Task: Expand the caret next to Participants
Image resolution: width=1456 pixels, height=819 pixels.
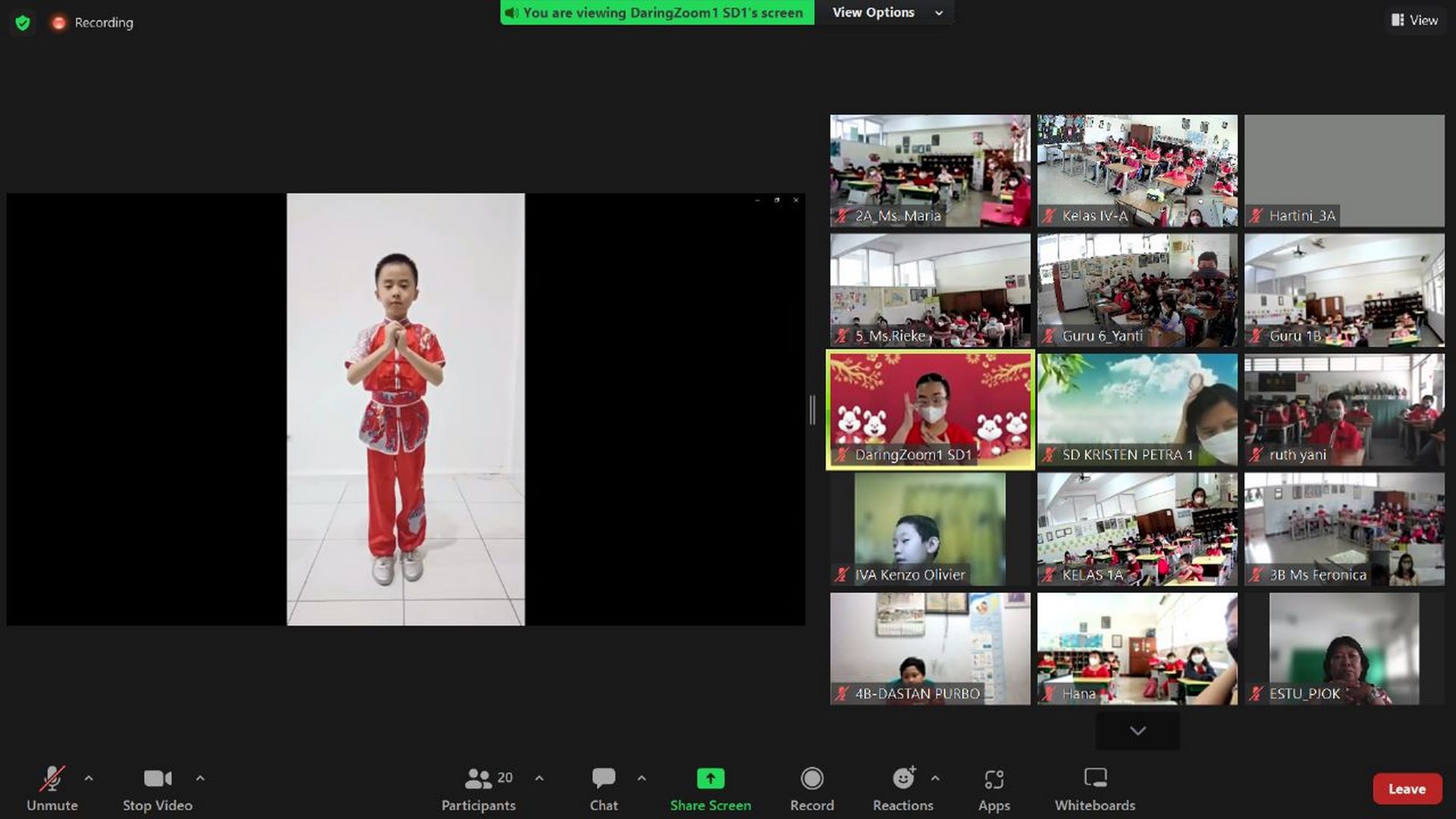Action: pos(539,778)
